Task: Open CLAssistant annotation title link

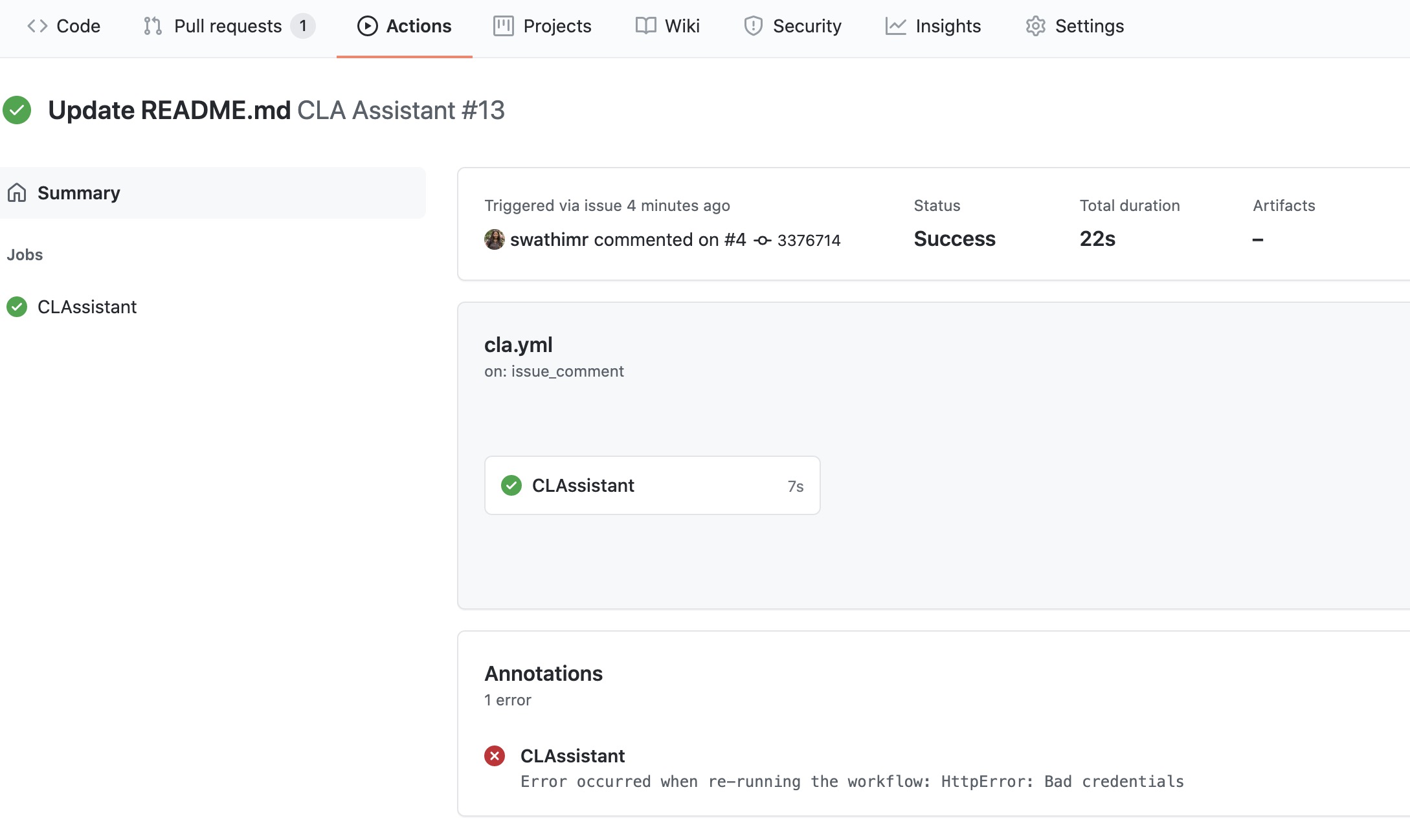Action: coord(572,756)
